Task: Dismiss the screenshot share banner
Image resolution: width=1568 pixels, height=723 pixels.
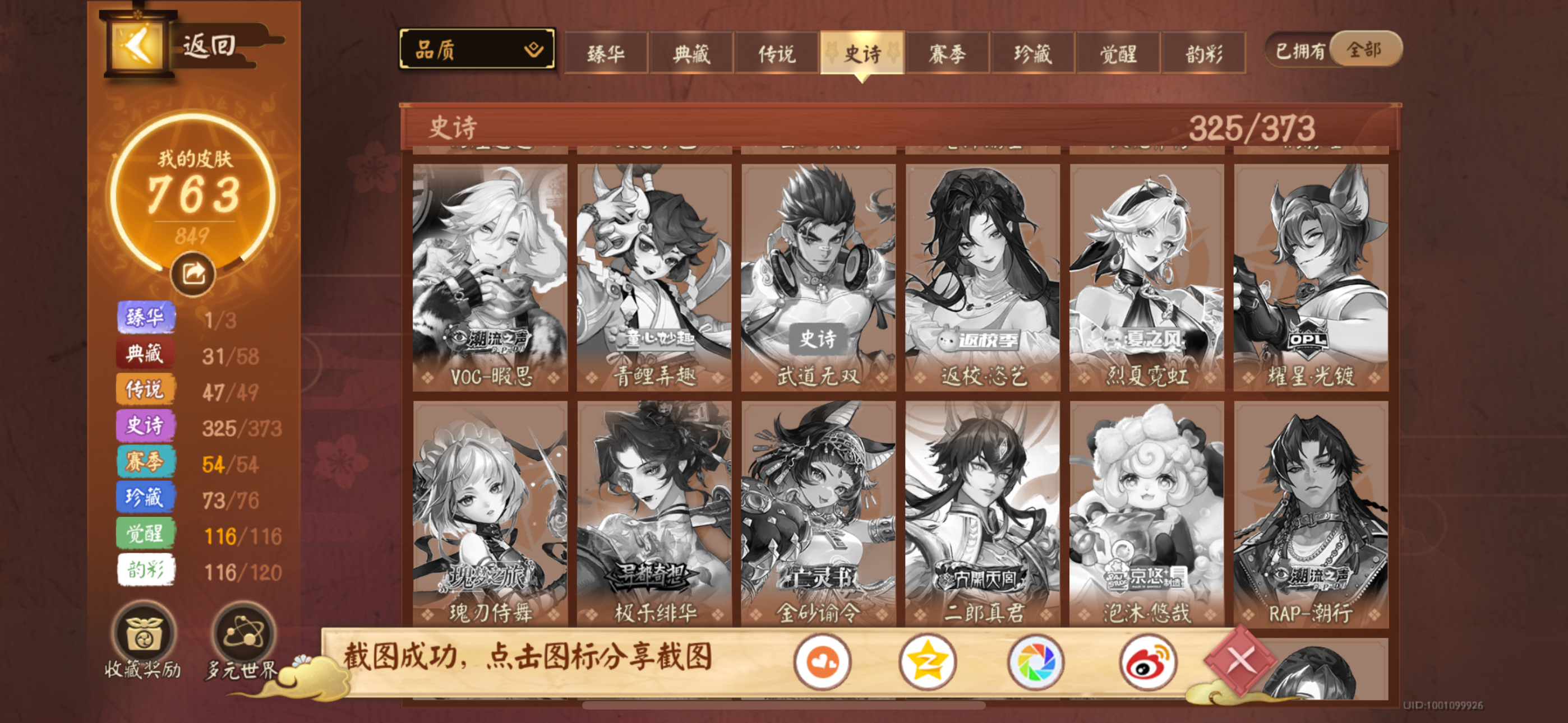Action: [1240, 660]
